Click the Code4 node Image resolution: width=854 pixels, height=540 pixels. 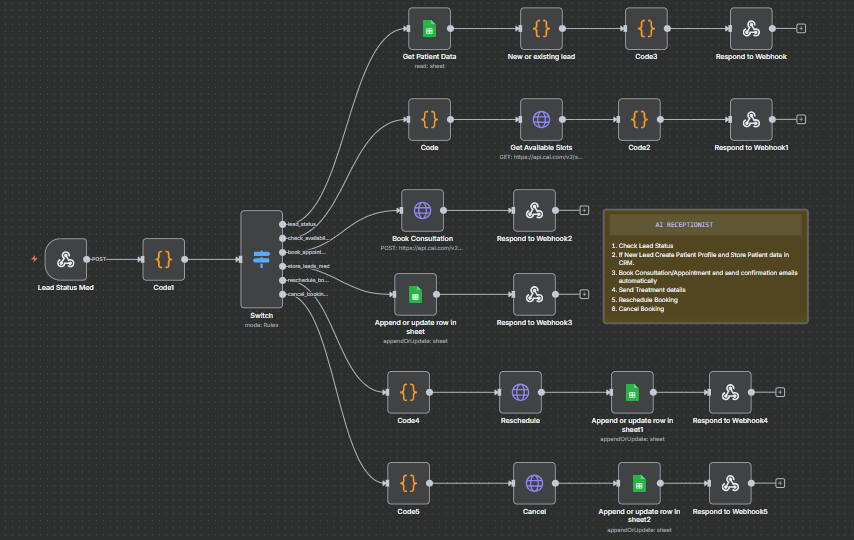point(408,392)
